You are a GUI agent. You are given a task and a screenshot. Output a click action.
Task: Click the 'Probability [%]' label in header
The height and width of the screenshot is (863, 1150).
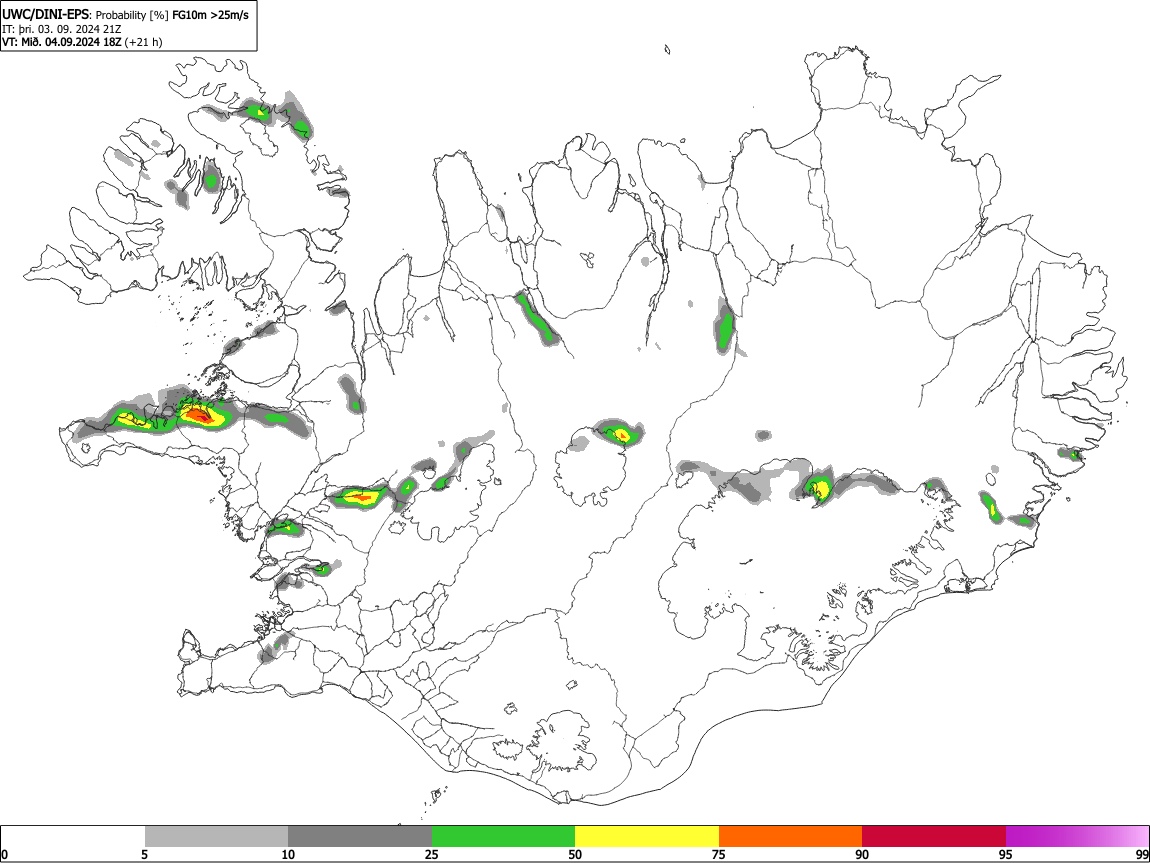pyautogui.click(x=132, y=15)
